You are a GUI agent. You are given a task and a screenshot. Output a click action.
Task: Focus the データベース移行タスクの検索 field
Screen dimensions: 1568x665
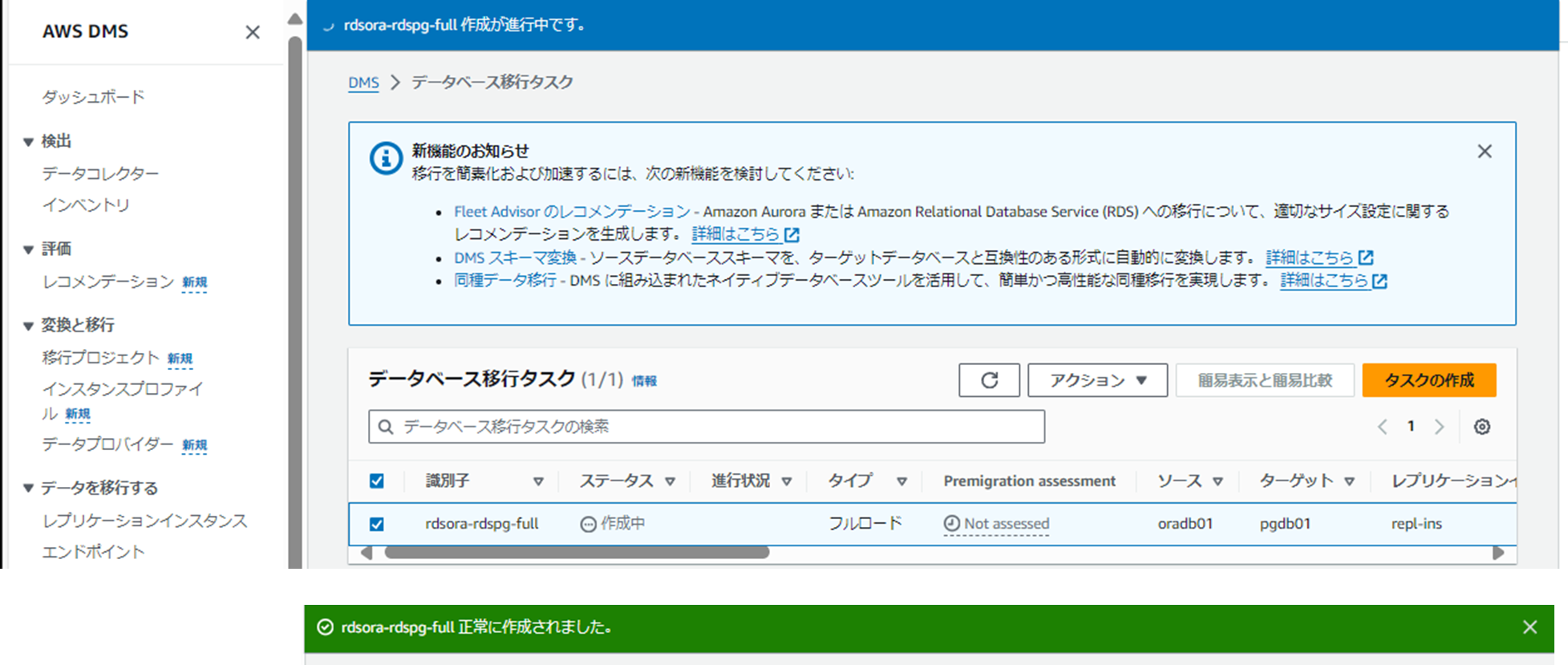click(707, 427)
